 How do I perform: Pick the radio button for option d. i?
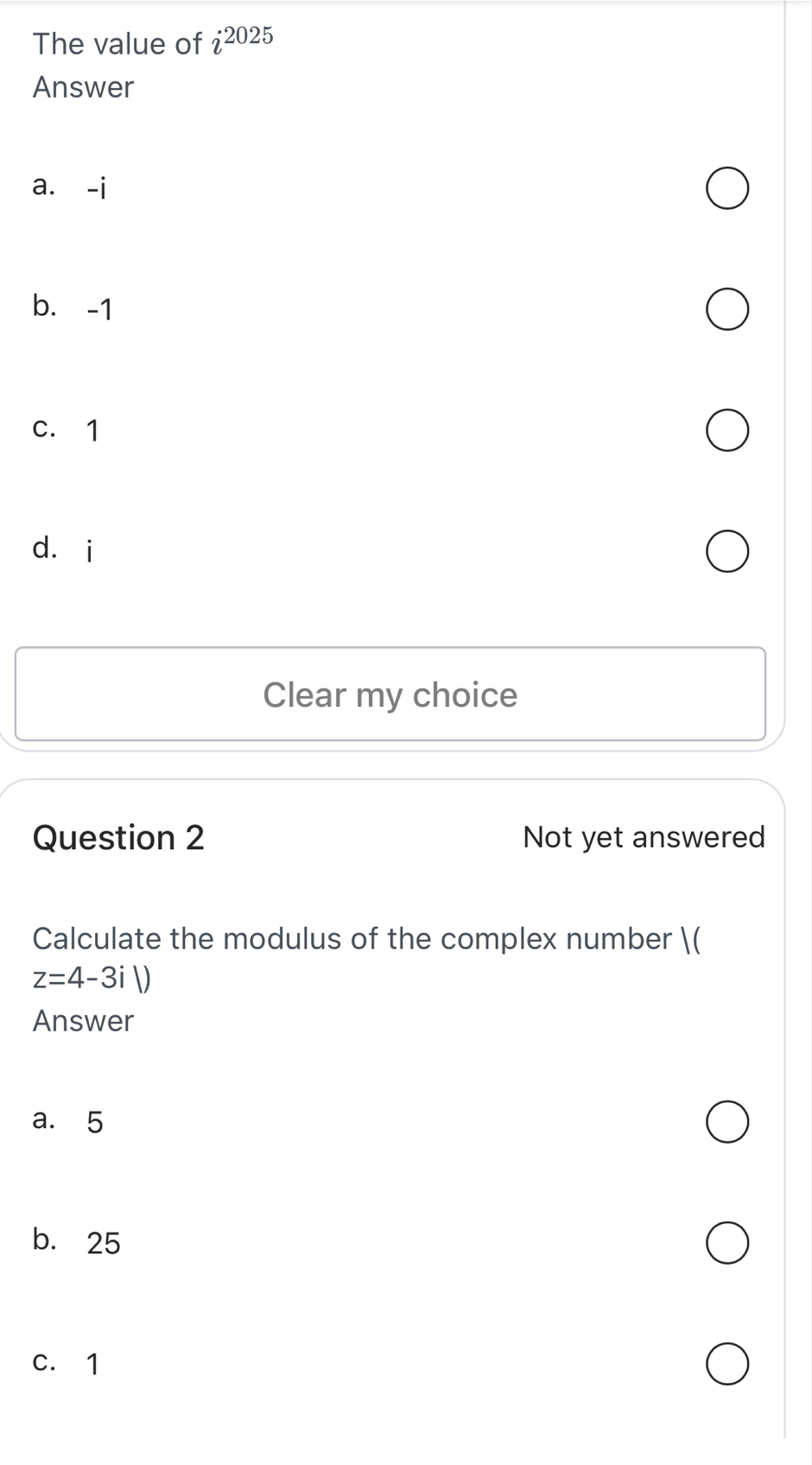(727, 552)
